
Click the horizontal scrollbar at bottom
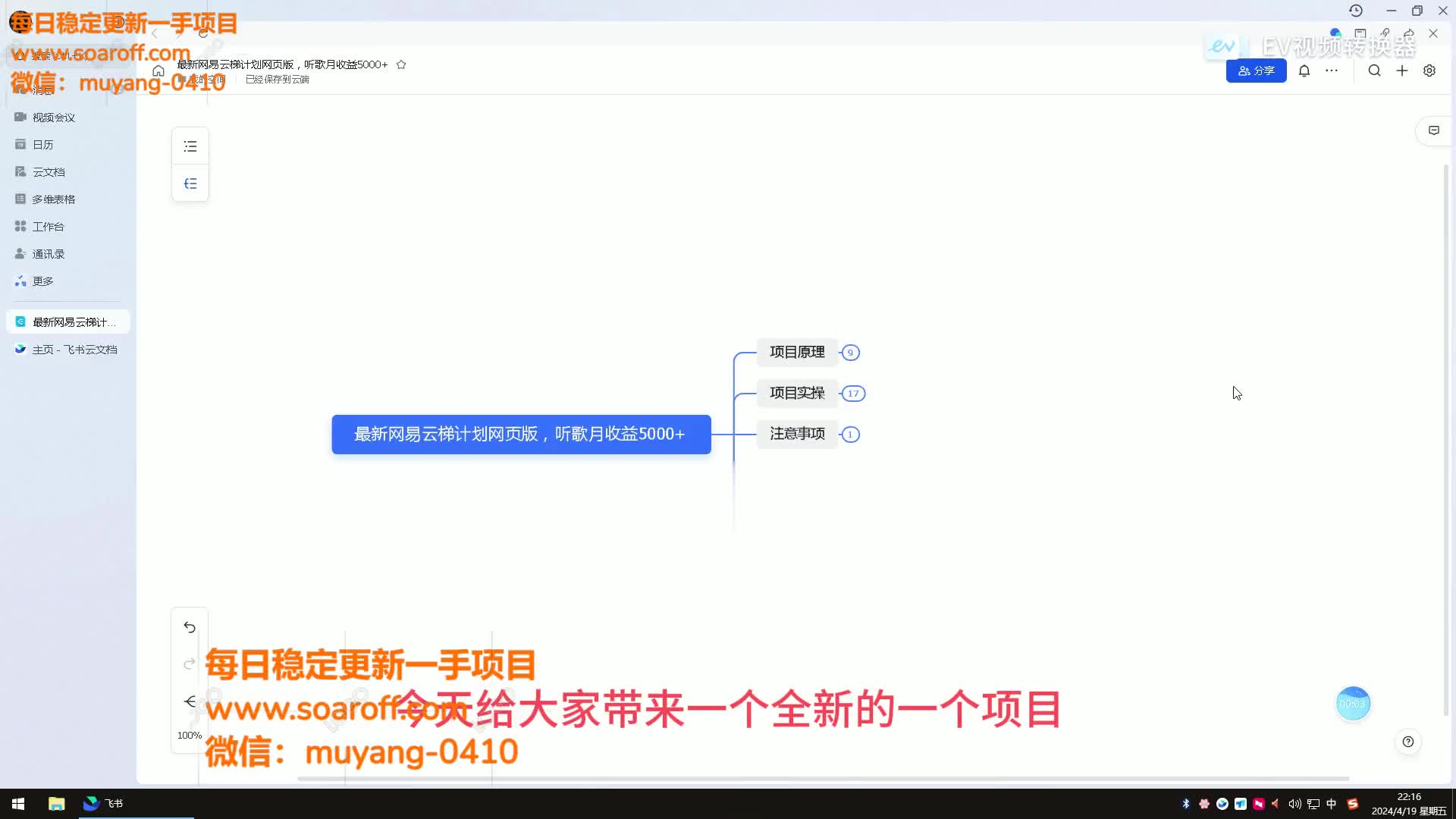[x=823, y=779]
